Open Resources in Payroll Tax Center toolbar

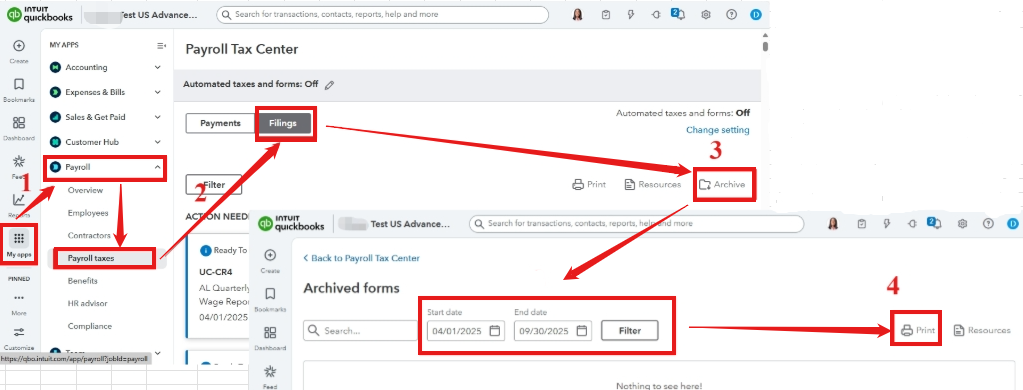[x=652, y=185]
